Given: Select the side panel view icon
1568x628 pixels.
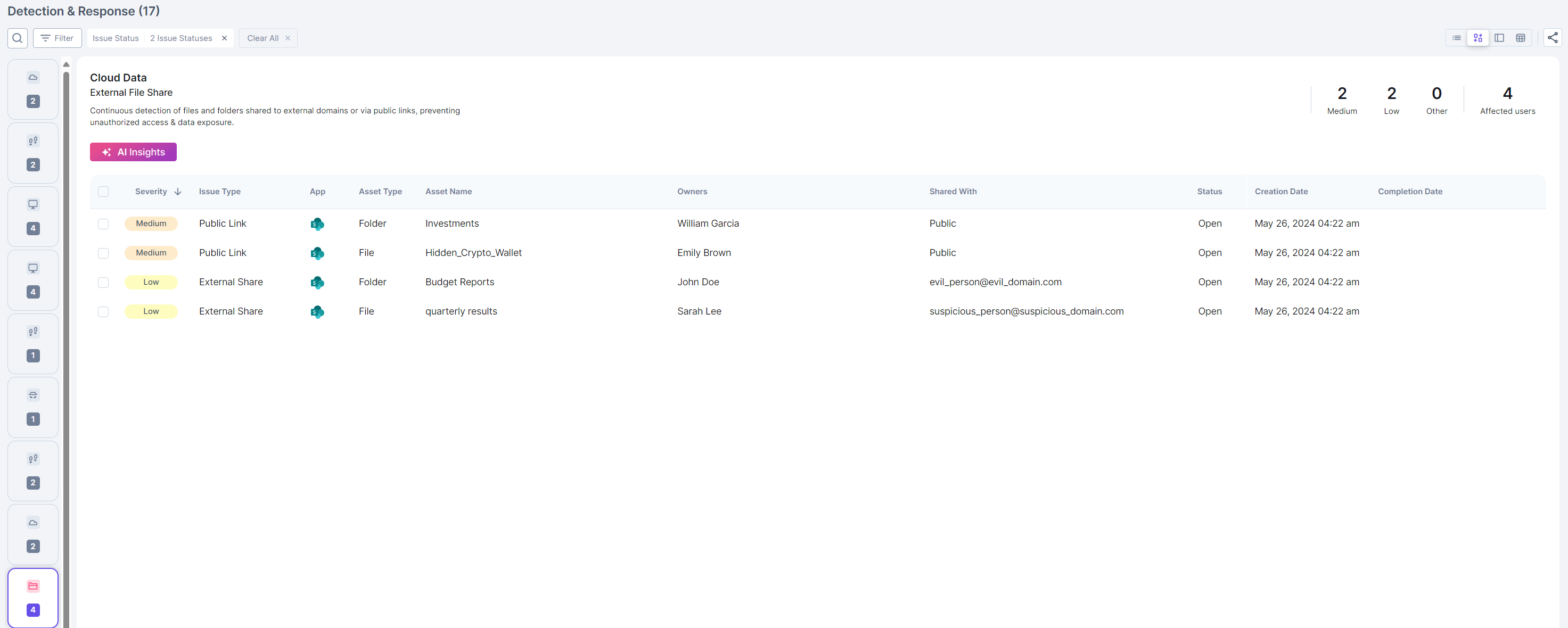Looking at the screenshot, I should pos(1499,38).
